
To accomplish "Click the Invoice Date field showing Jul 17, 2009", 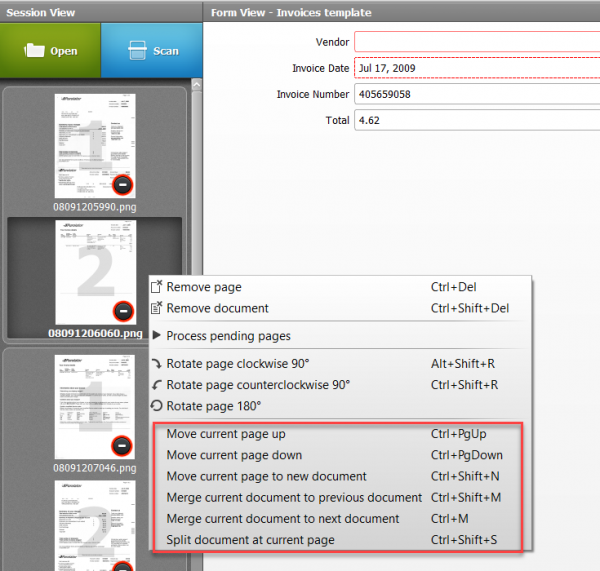I will click(x=477, y=68).
